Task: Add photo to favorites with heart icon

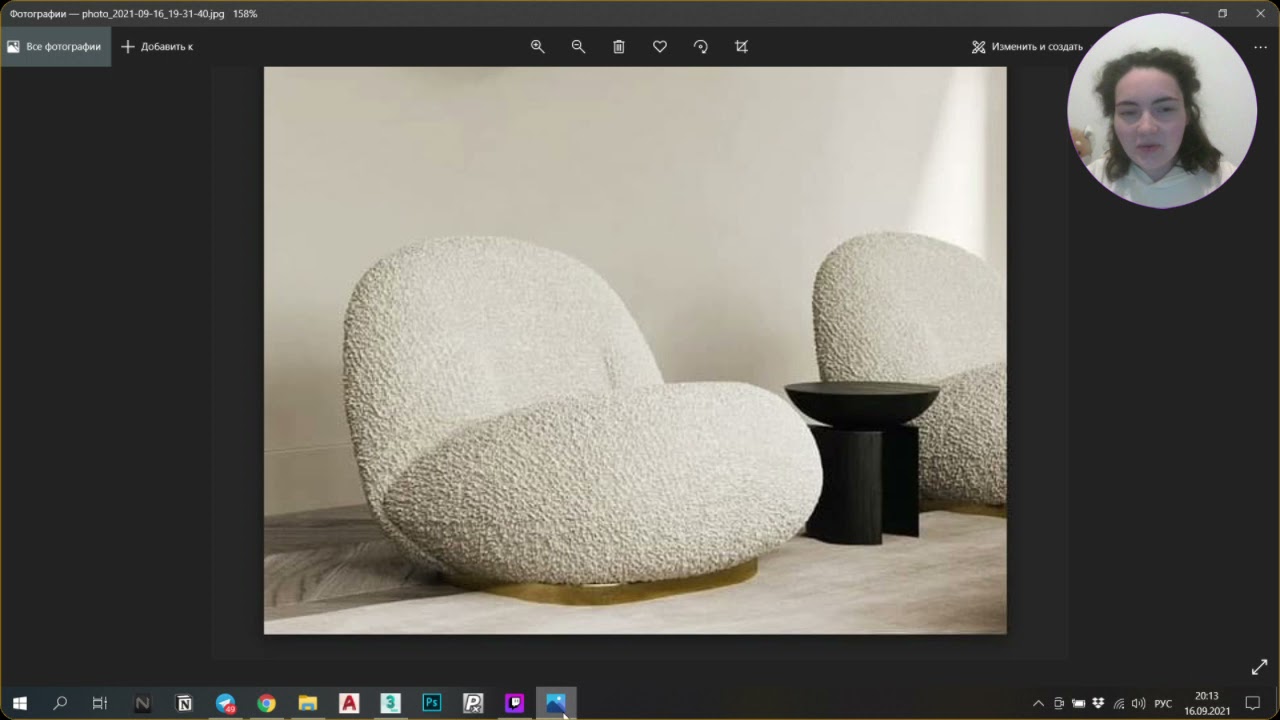Action: pos(660,46)
